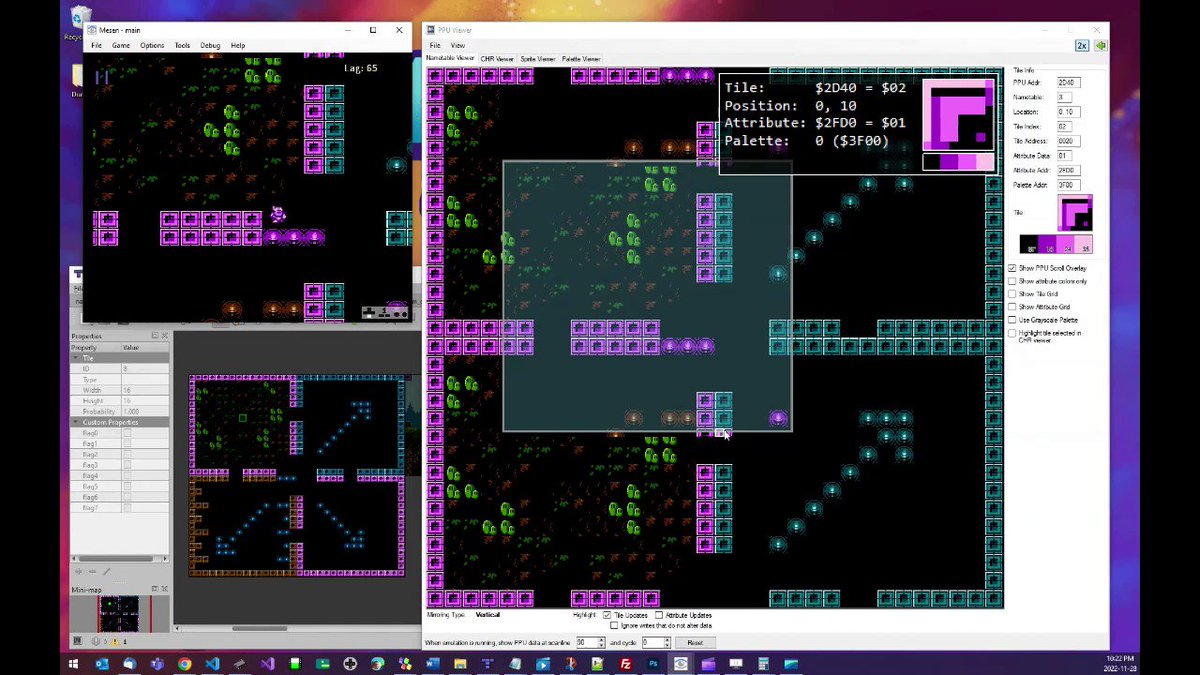Float the Mini-map panel in Tiled
Image resolution: width=1200 pixels, height=675 pixels.
(155, 589)
